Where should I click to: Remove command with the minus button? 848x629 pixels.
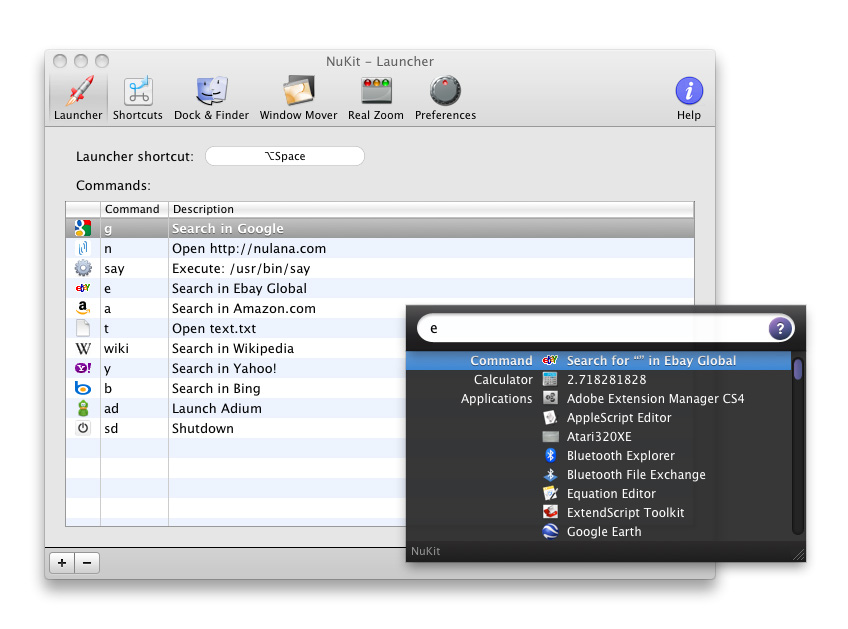[87, 563]
